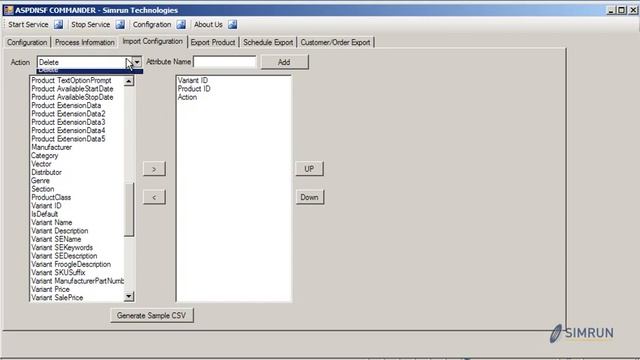Click attribute list scroll up arrow
The image size is (640, 360).
(x=129, y=81)
